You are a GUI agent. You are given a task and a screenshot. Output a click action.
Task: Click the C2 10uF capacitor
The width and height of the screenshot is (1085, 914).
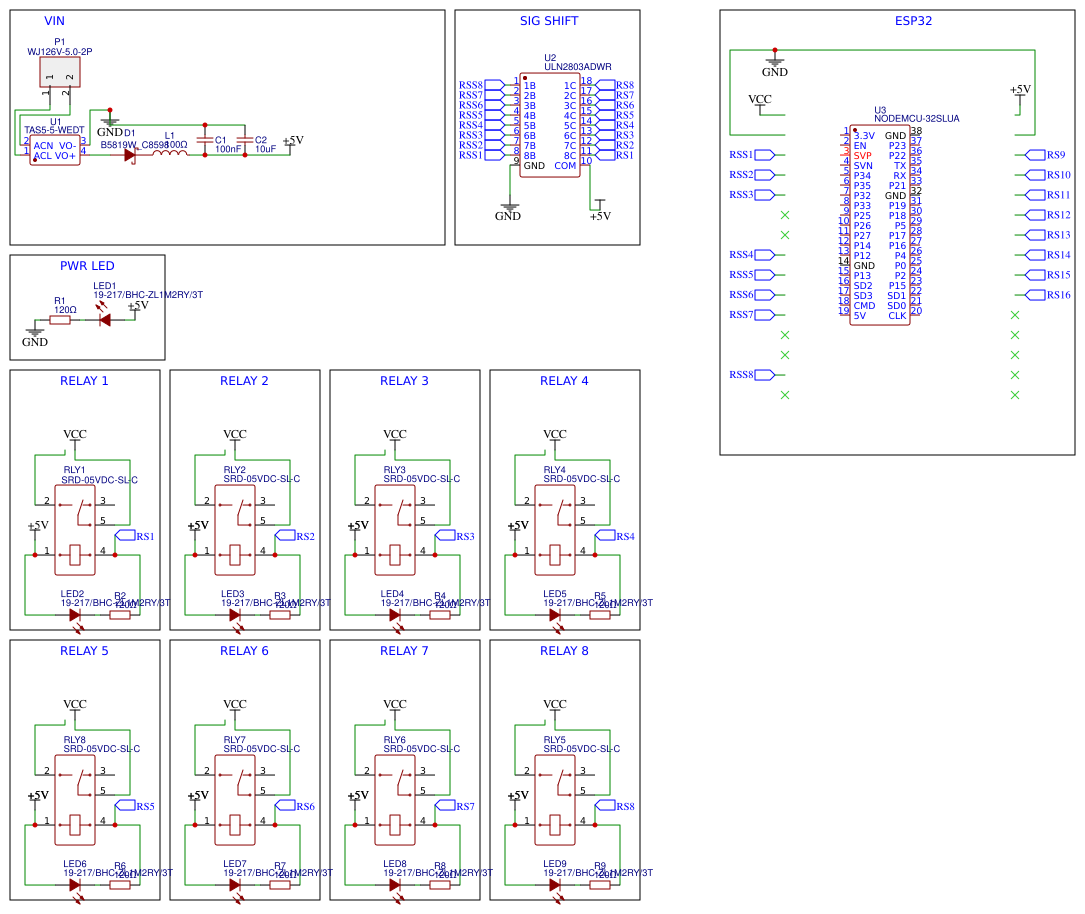click(245, 140)
